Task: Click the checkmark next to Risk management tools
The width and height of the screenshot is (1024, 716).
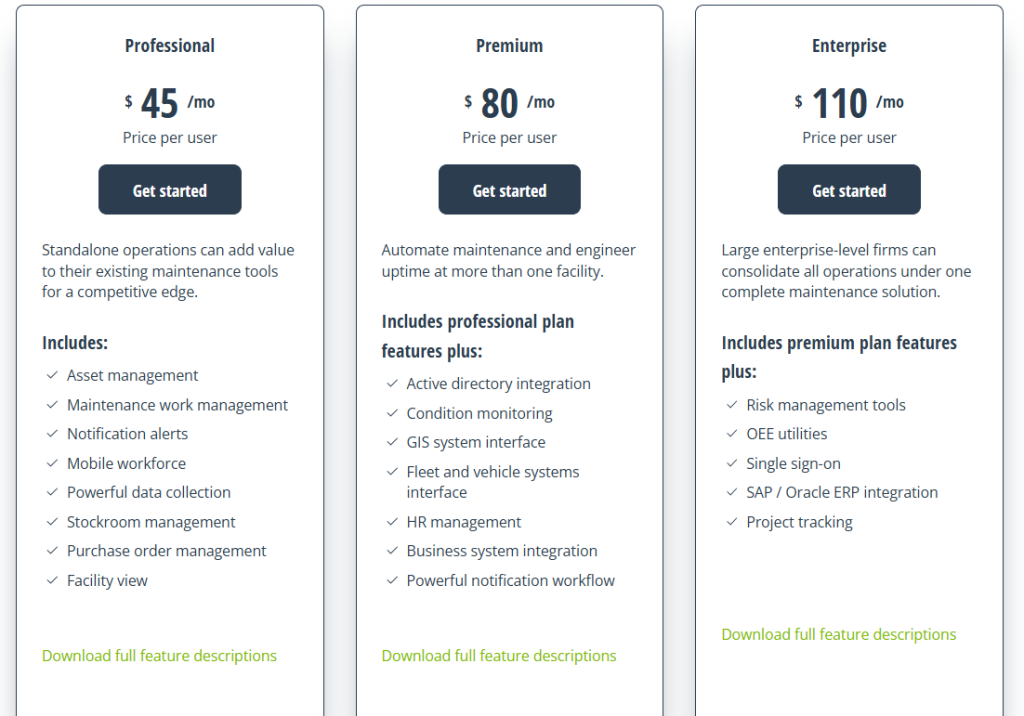Action: [x=731, y=405]
